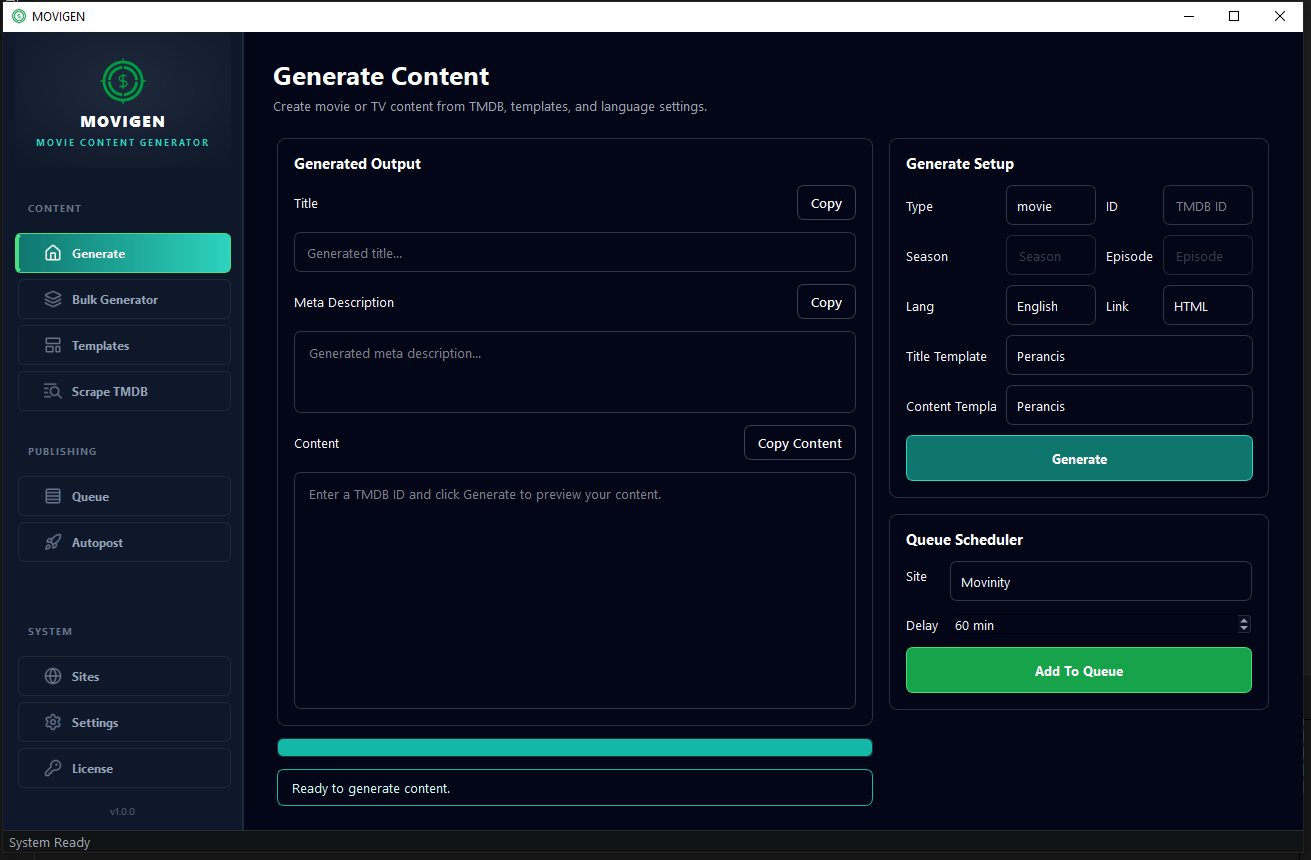
Task: Minimize the MOVIGEN window
Action: coord(1189,16)
